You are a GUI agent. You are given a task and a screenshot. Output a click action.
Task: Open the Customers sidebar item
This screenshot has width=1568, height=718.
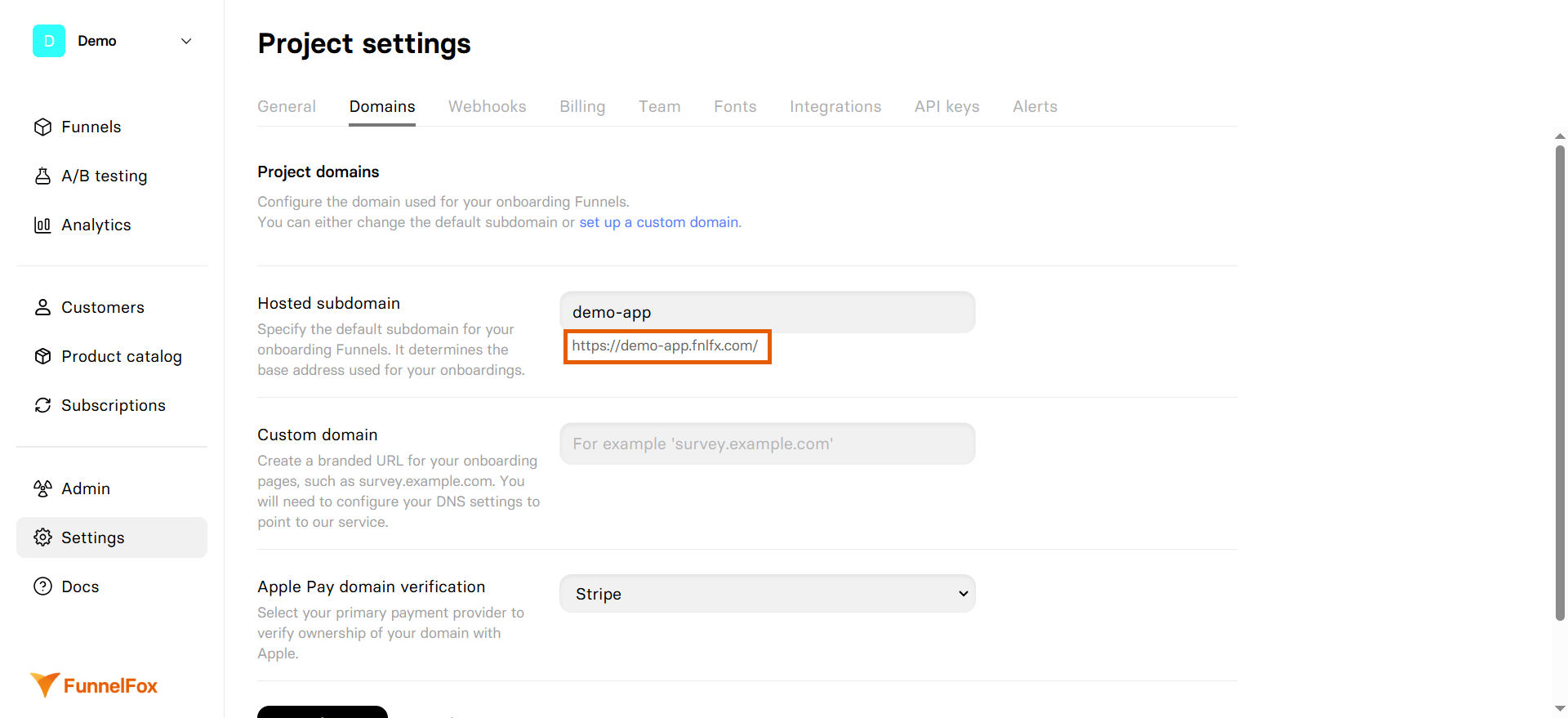point(112,307)
